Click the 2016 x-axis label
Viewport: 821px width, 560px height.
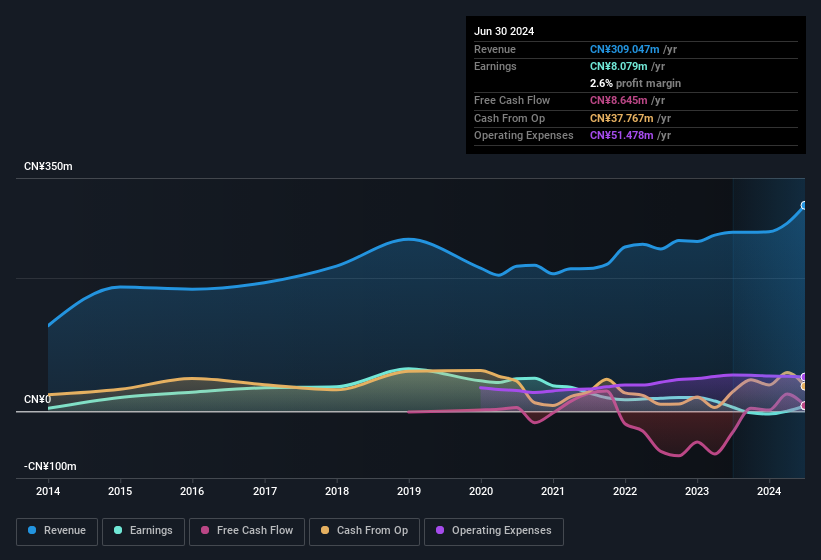coord(192,491)
